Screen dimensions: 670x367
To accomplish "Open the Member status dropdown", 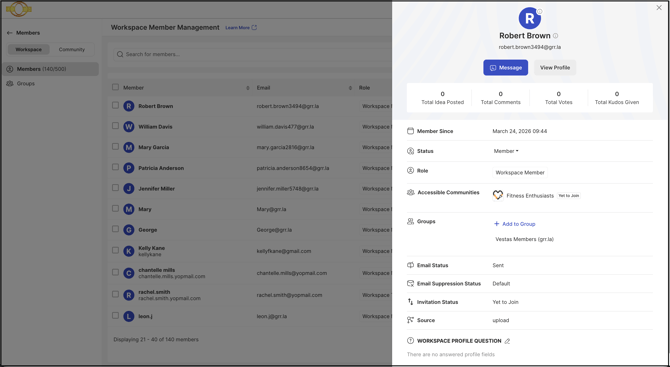I will [506, 151].
